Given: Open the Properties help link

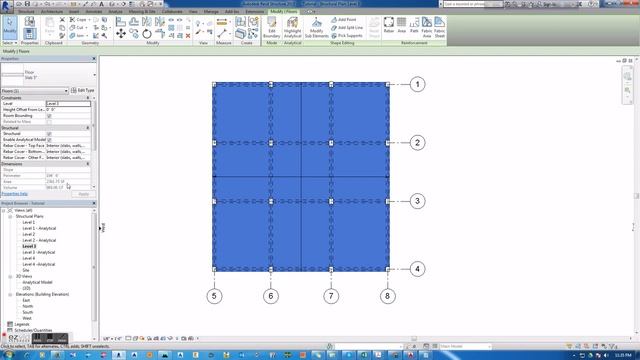Looking at the screenshot, I should pyautogui.click(x=14, y=194).
